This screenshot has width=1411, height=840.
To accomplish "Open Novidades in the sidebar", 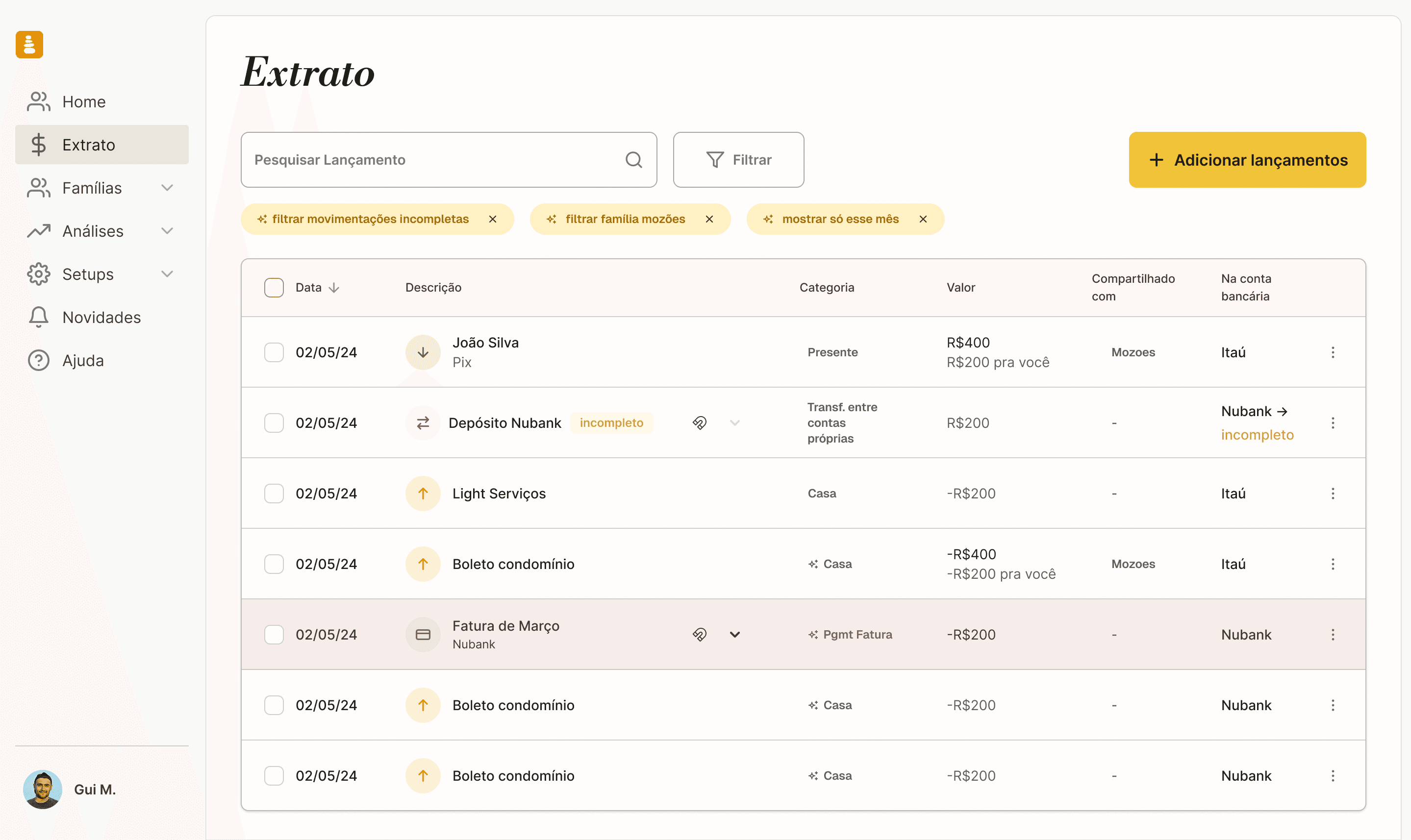I will point(102,317).
